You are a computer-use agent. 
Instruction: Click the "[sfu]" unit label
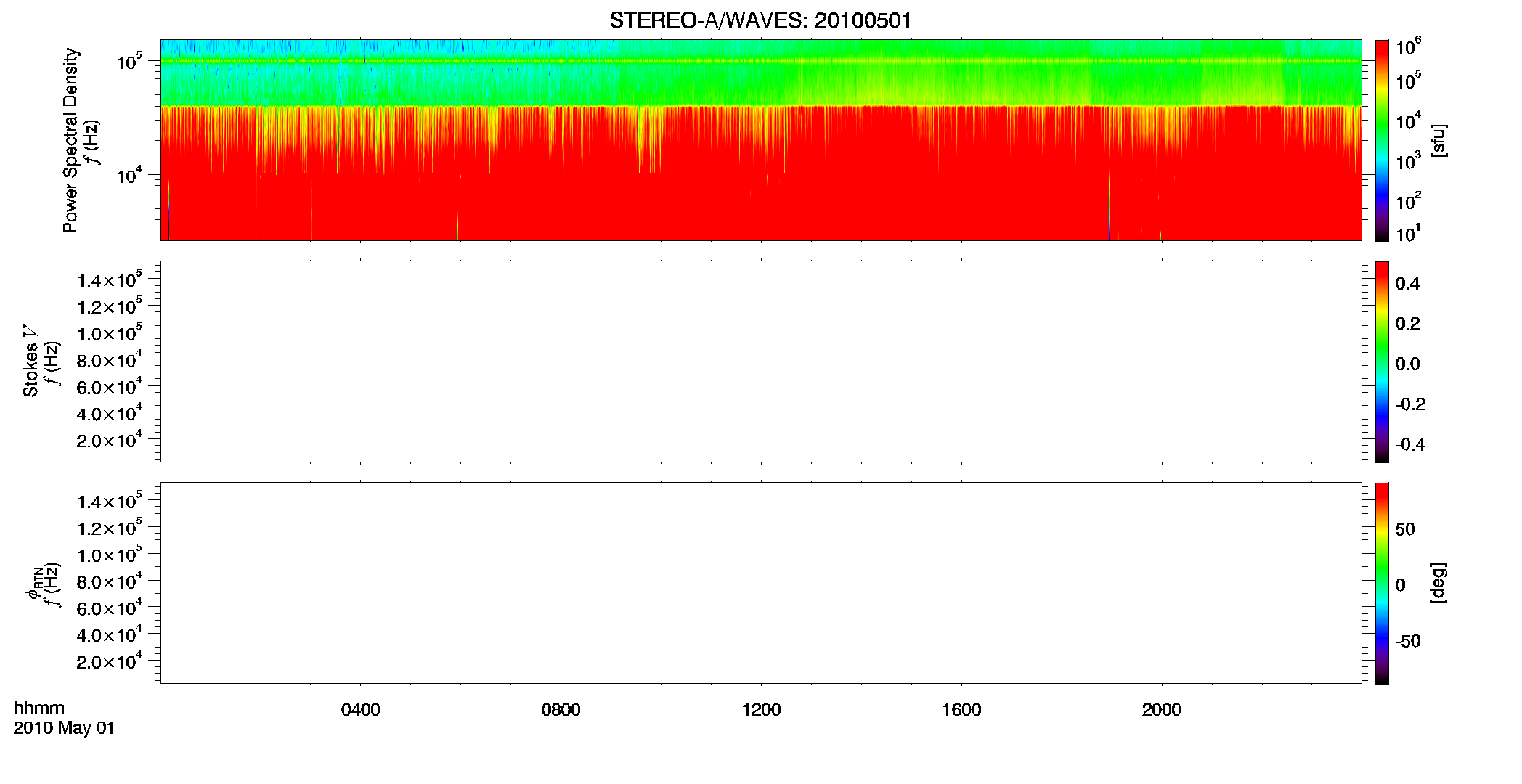pyautogui.click(x=1438, y=140)
